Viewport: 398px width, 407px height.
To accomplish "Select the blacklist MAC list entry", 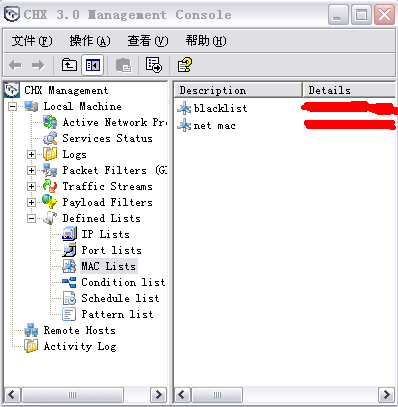I will (220, 108).
